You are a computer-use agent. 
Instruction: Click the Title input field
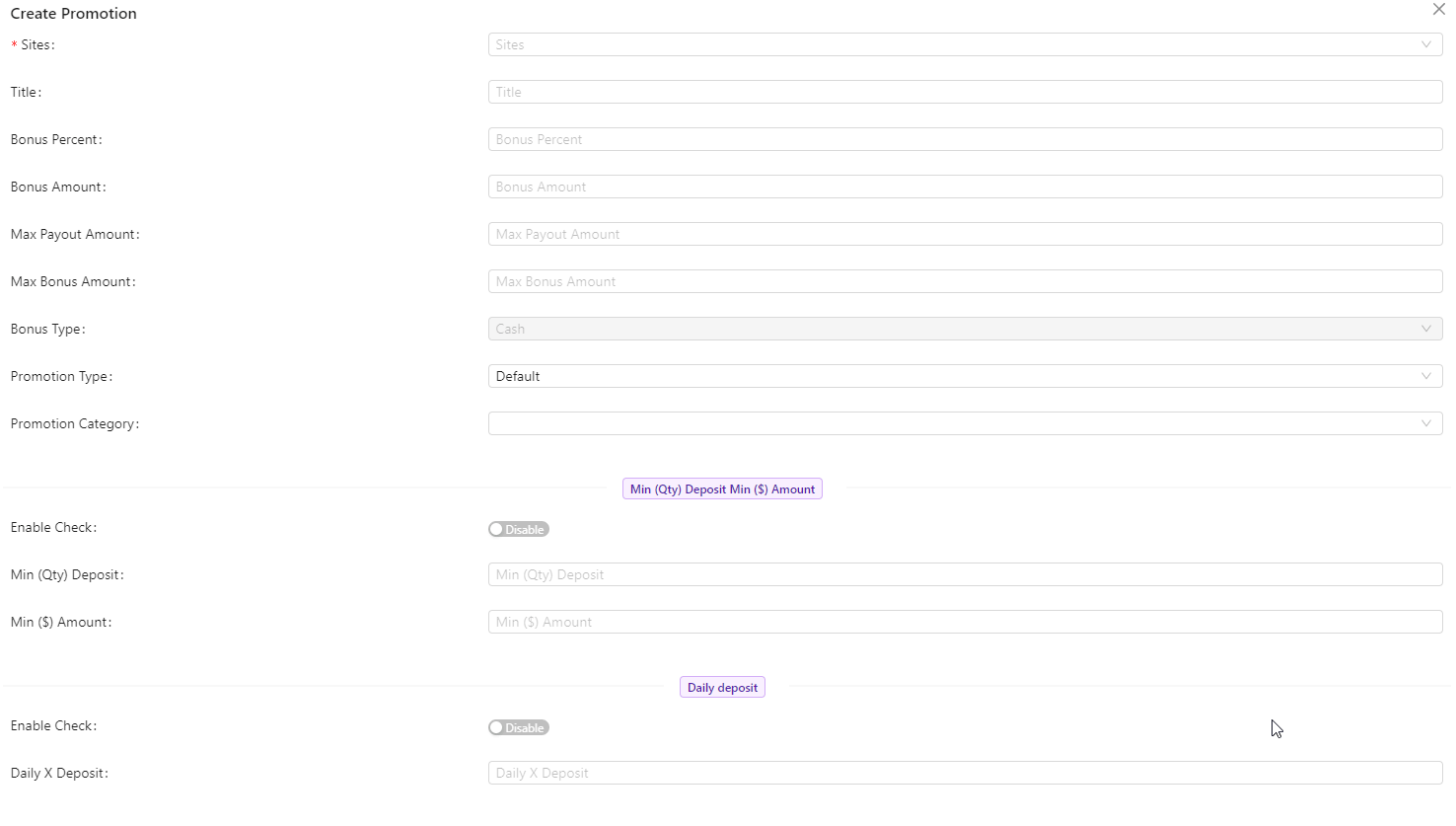pos(965,92)
